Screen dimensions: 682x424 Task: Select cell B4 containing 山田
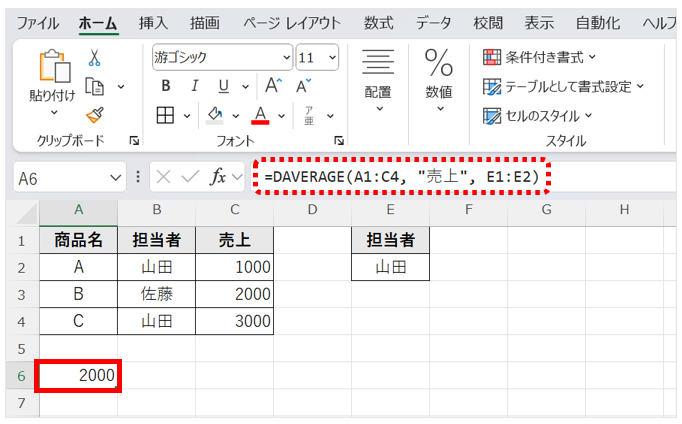tap(157, 321)
